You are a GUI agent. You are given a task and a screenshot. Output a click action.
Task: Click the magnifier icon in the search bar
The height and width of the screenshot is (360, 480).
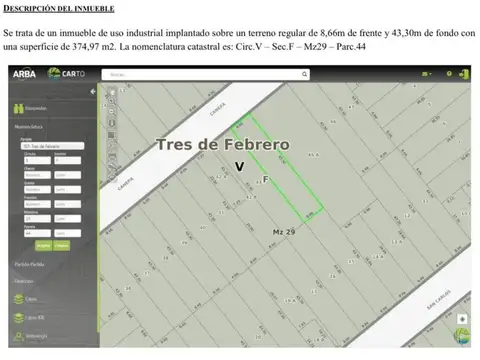pos(304,74)
